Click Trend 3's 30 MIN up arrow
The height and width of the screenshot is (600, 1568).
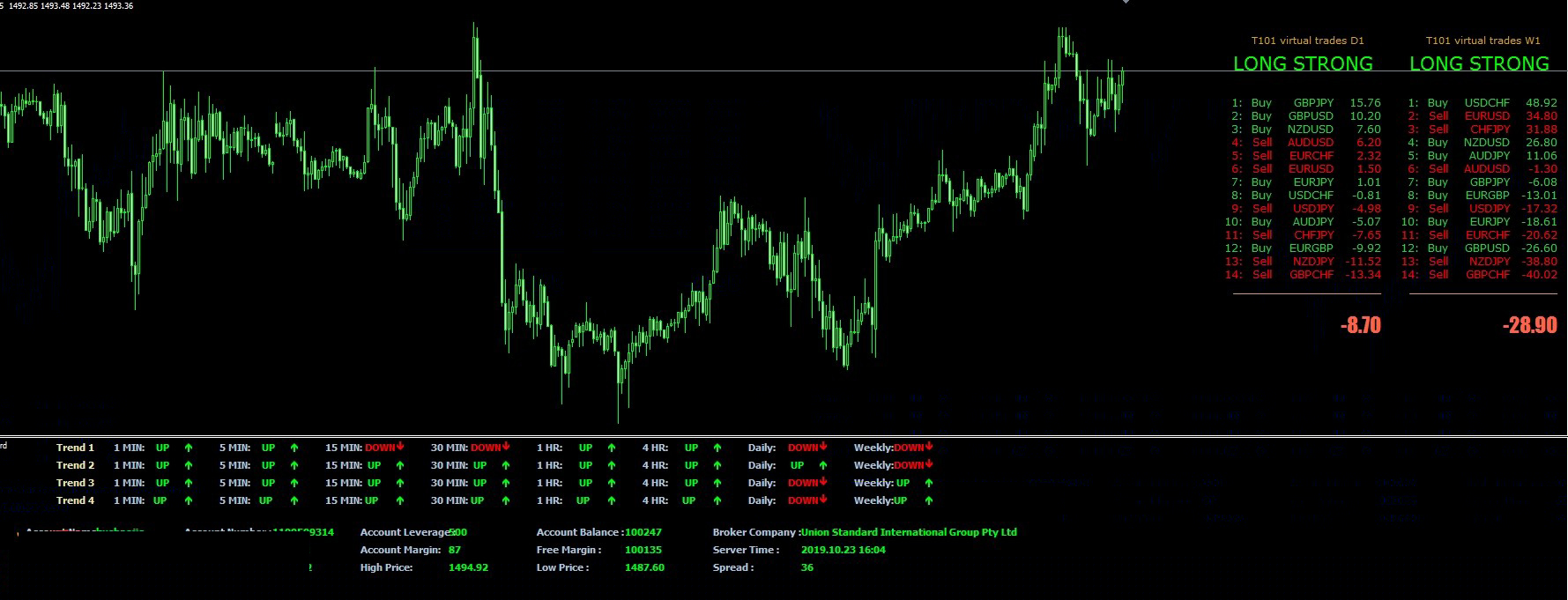(506, 483)
